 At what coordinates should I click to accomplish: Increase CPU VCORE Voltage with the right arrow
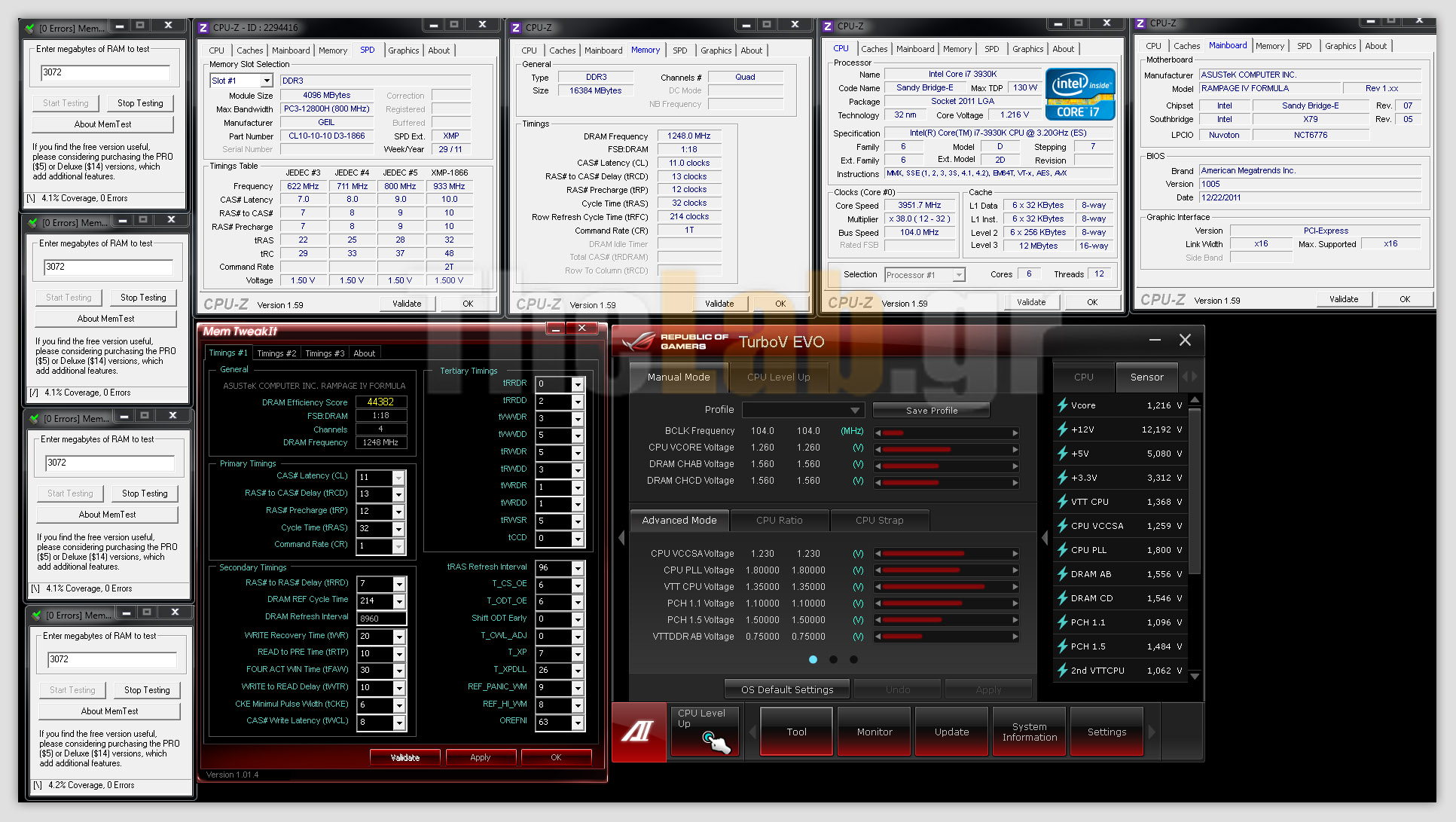(x=1015, y=449)
